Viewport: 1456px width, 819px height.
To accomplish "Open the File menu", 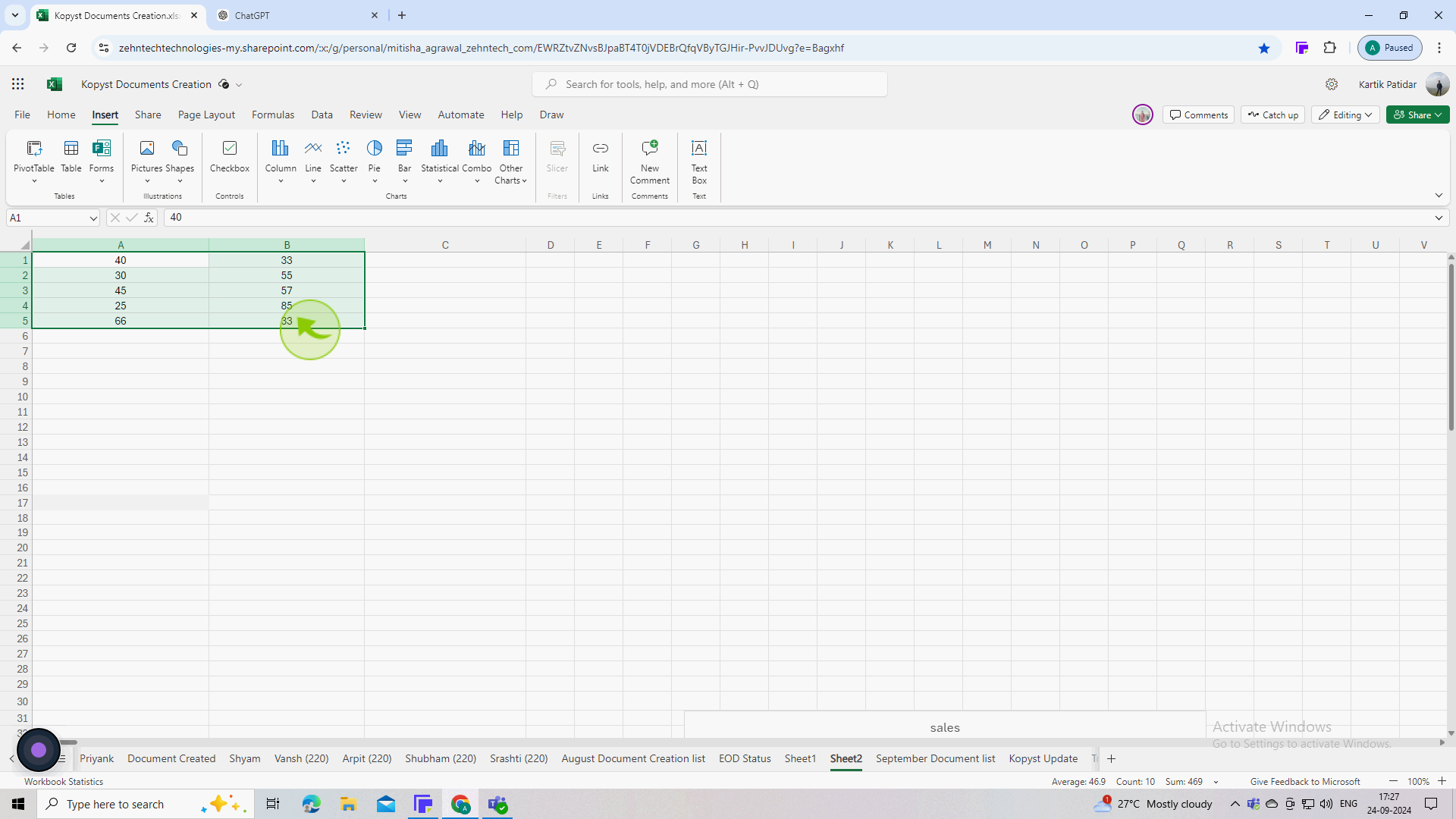I will tap(22, 115).
